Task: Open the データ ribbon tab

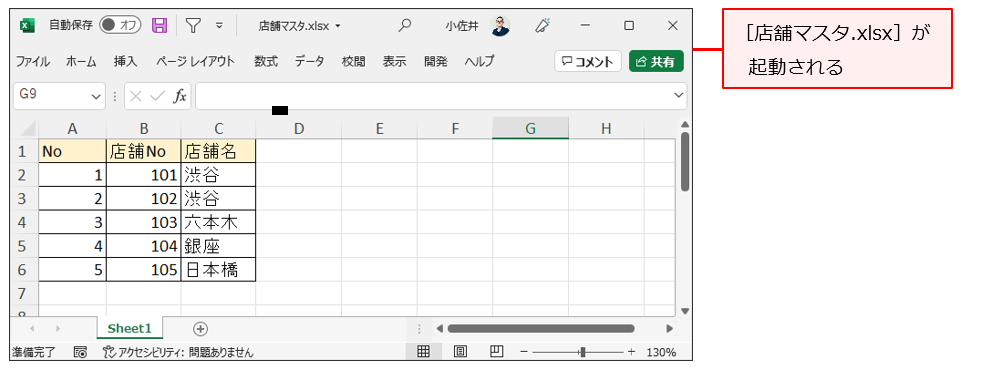Action: pyautogui.click(x=309, y=62)
